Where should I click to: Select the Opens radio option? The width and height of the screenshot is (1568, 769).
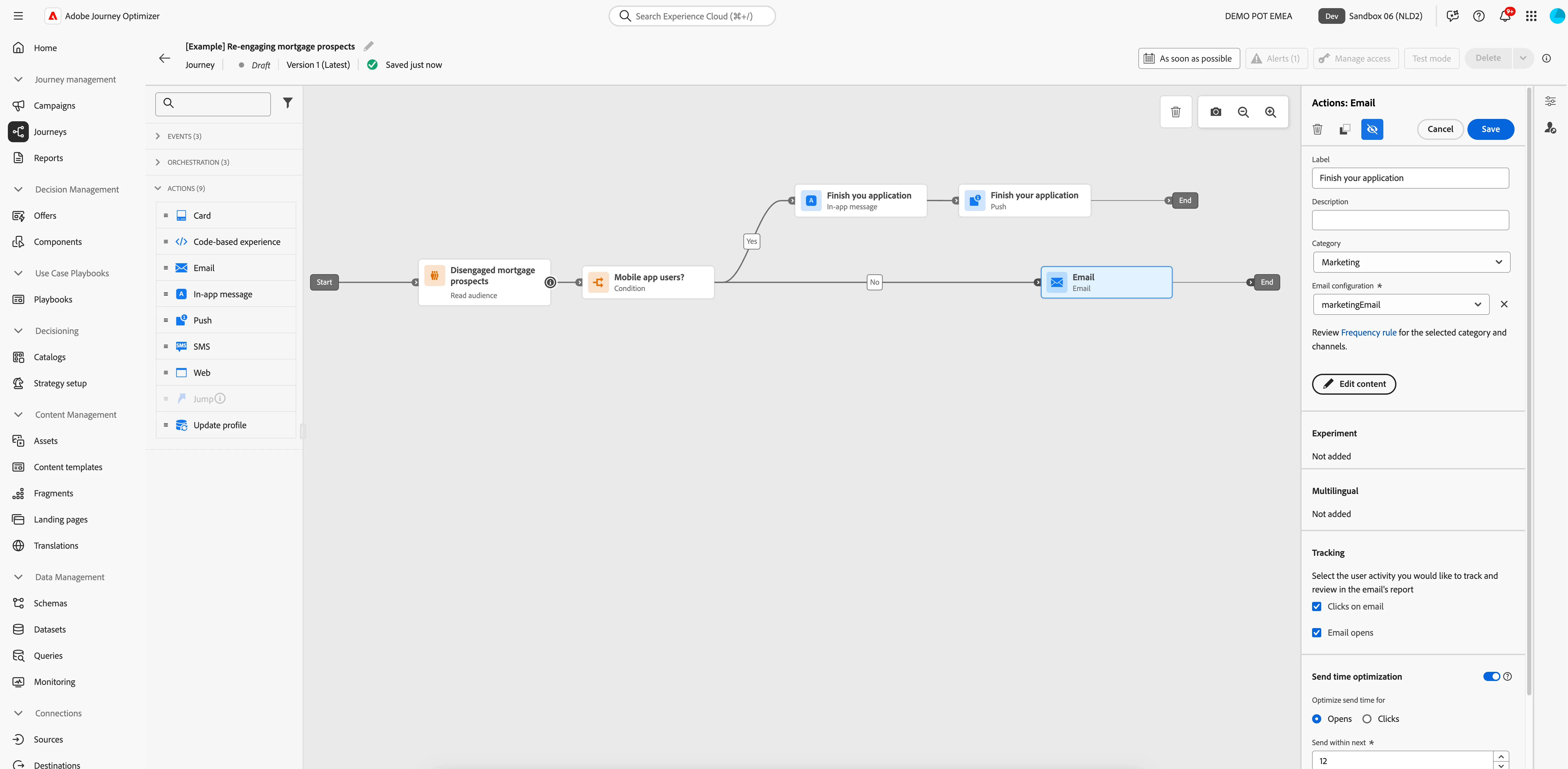tap(1317, 719)
